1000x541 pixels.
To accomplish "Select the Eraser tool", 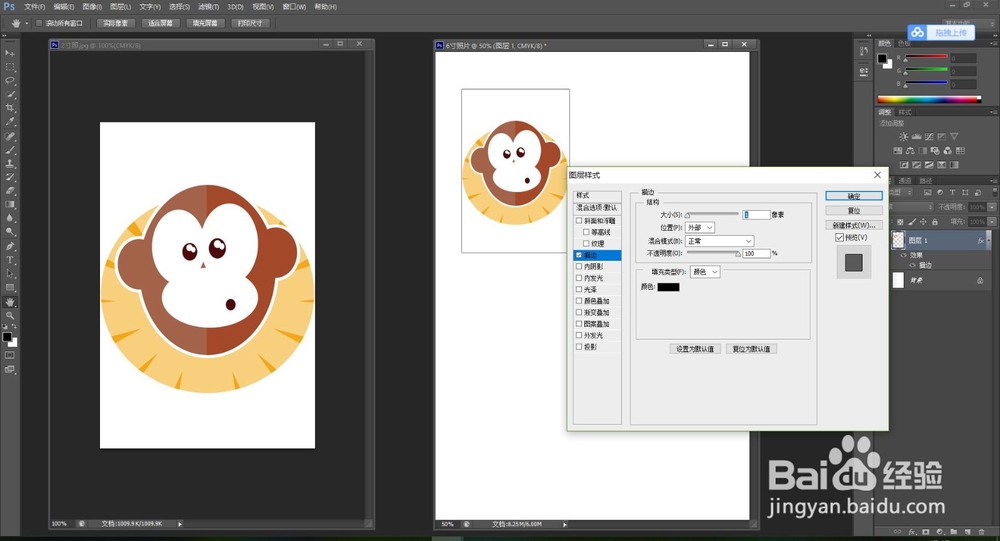I will 10,191.
